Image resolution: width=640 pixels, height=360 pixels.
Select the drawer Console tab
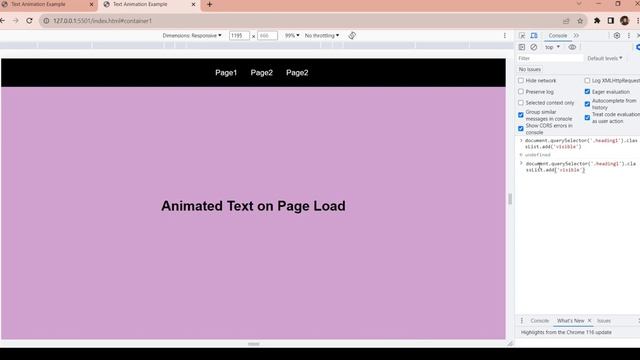point(540,321)
